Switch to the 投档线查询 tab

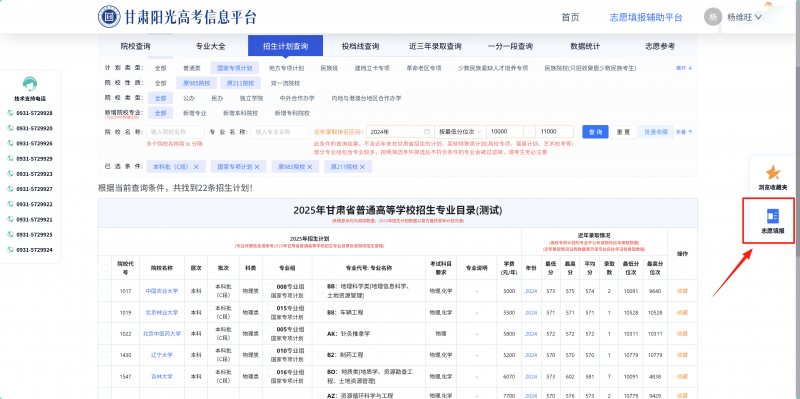point(360,46)
